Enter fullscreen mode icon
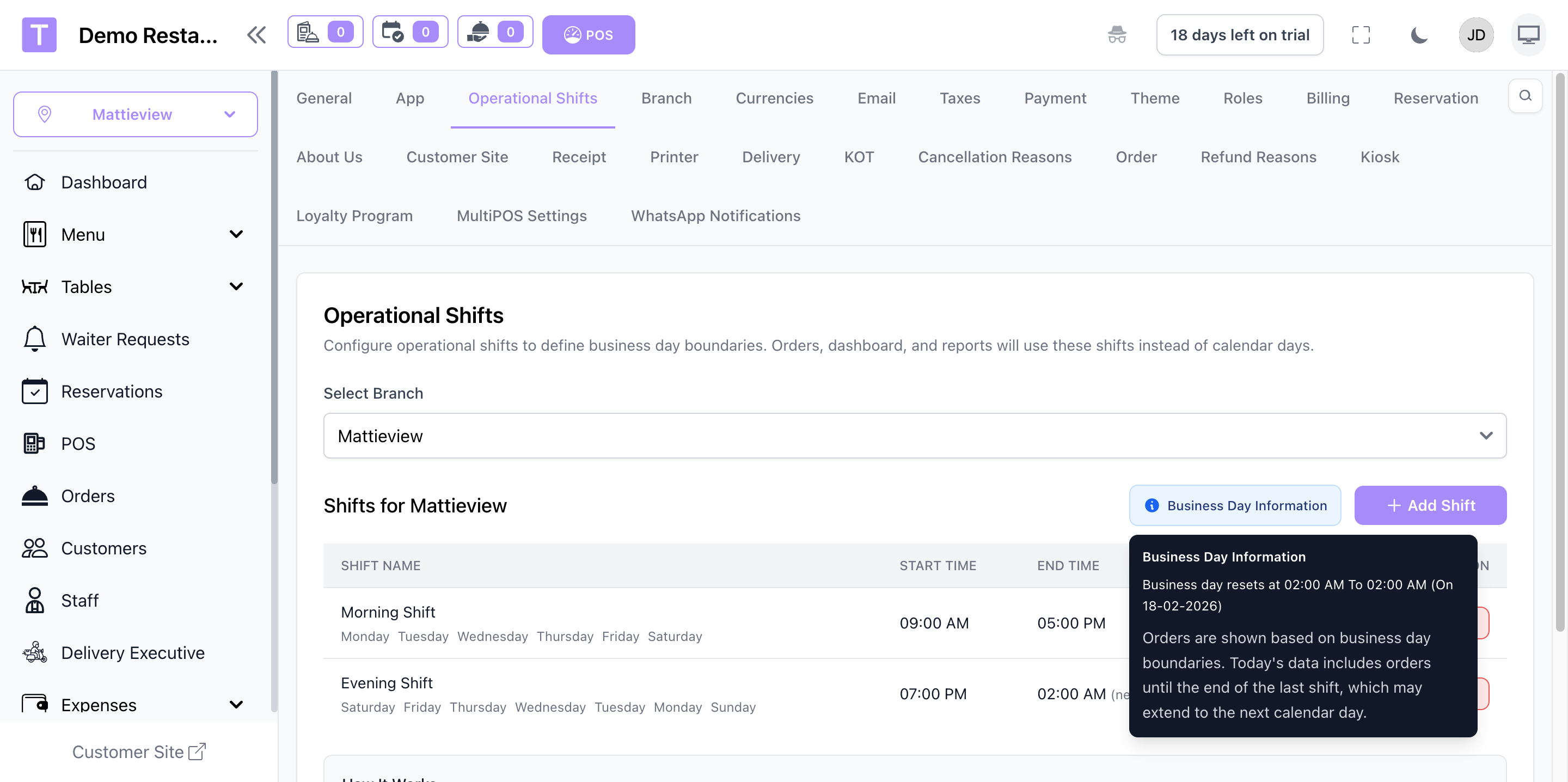1568x782 pixels. click(x=1361, y=35)
